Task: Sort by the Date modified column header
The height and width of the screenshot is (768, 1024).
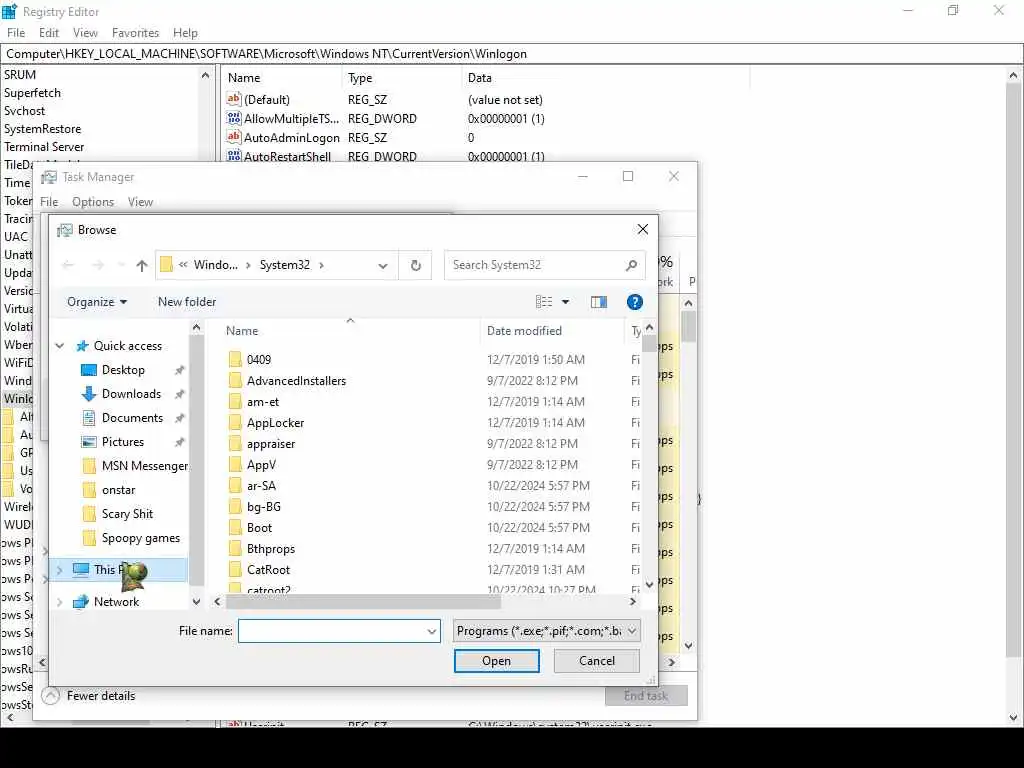Action: 524,331
